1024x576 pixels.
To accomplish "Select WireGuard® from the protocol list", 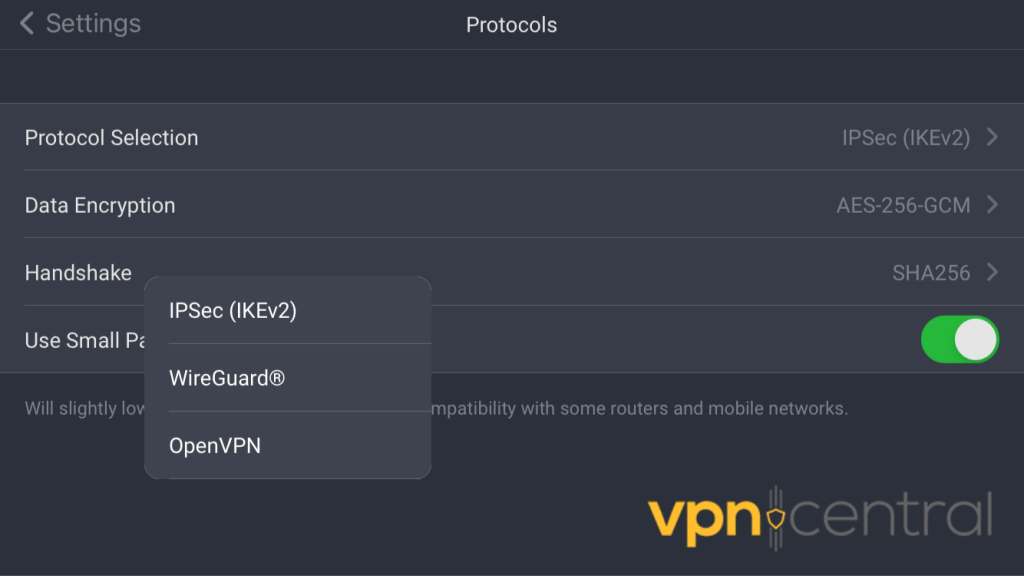I will 226,378.
